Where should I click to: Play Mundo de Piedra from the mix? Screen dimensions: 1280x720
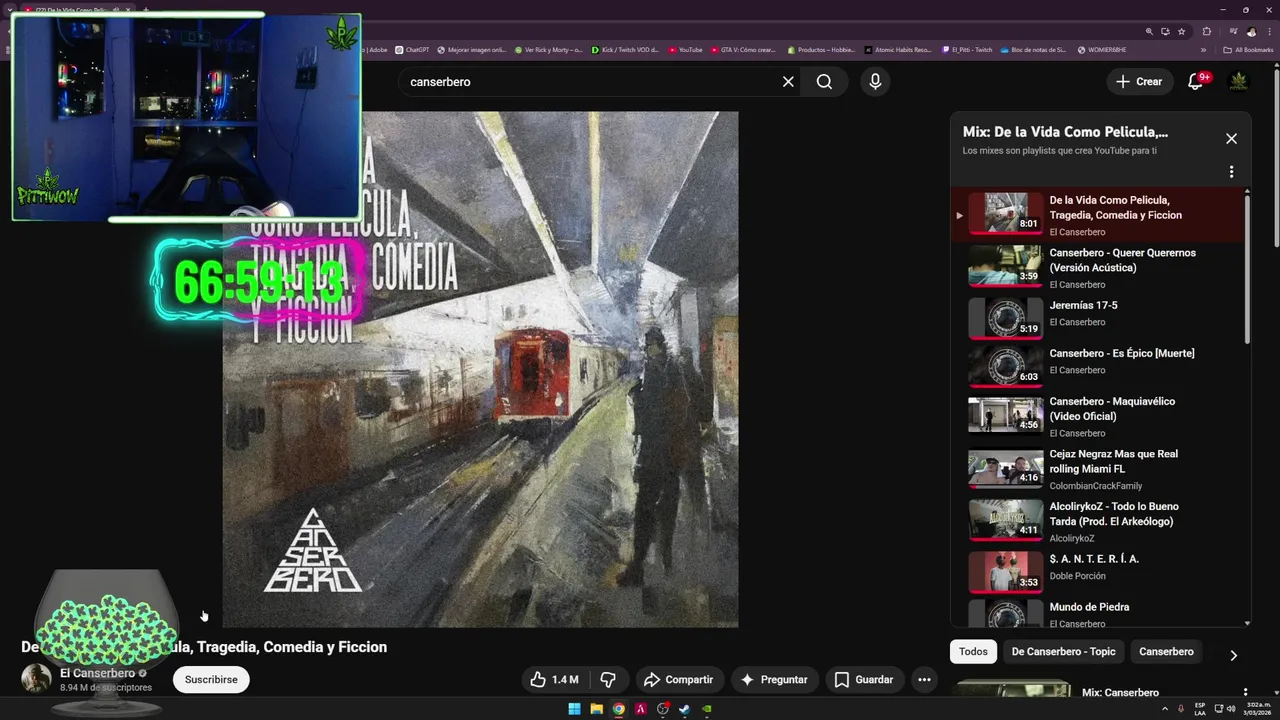tap(1098, 613)
